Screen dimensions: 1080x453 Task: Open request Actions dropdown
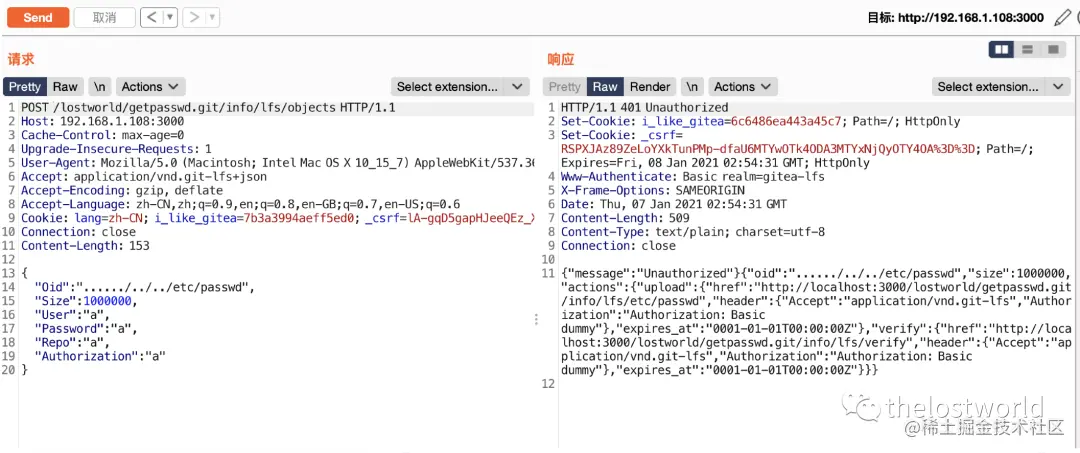point(150,87)
